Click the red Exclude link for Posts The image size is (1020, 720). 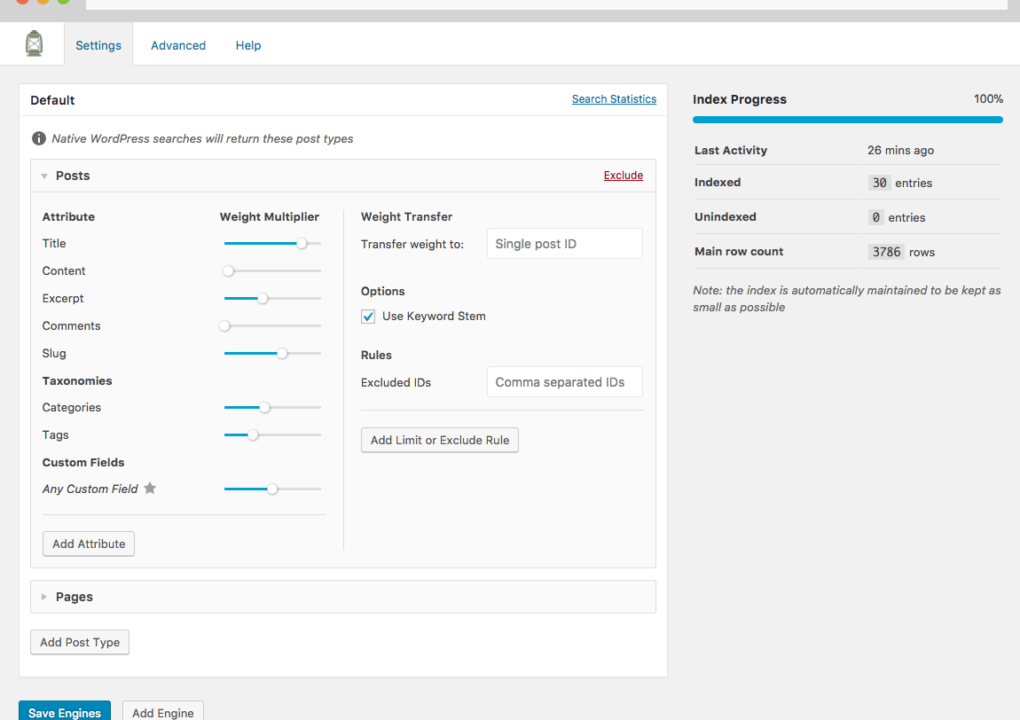(623, 175)
